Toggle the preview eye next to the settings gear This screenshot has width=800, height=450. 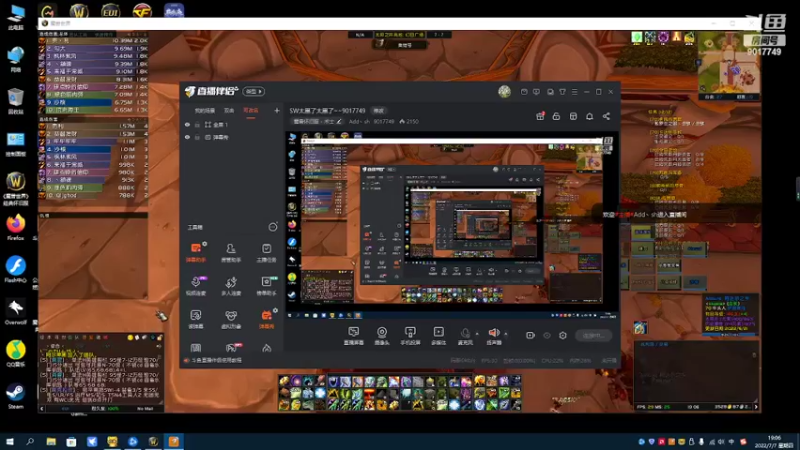(546, 335)
